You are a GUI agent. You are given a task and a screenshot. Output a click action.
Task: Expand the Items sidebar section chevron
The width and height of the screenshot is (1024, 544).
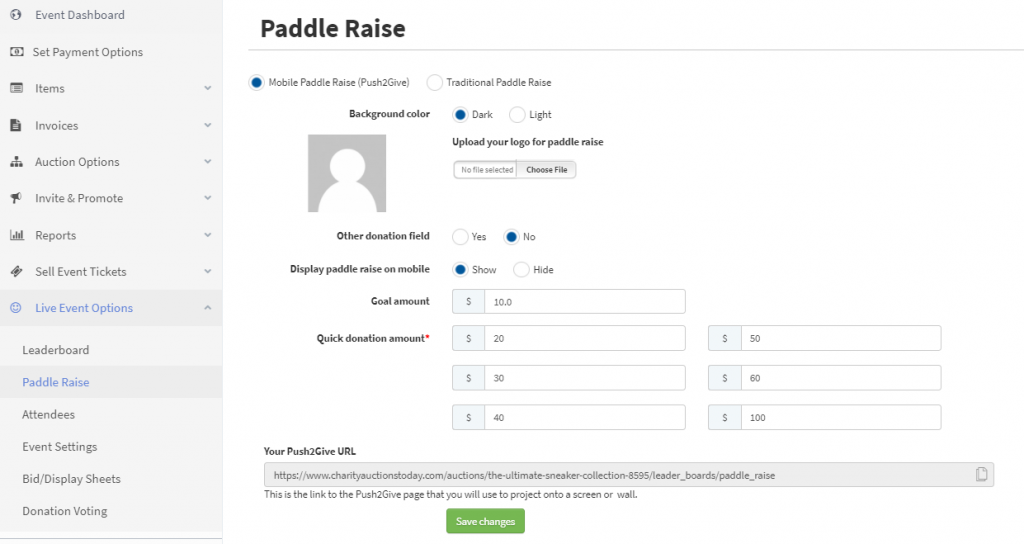208,88
